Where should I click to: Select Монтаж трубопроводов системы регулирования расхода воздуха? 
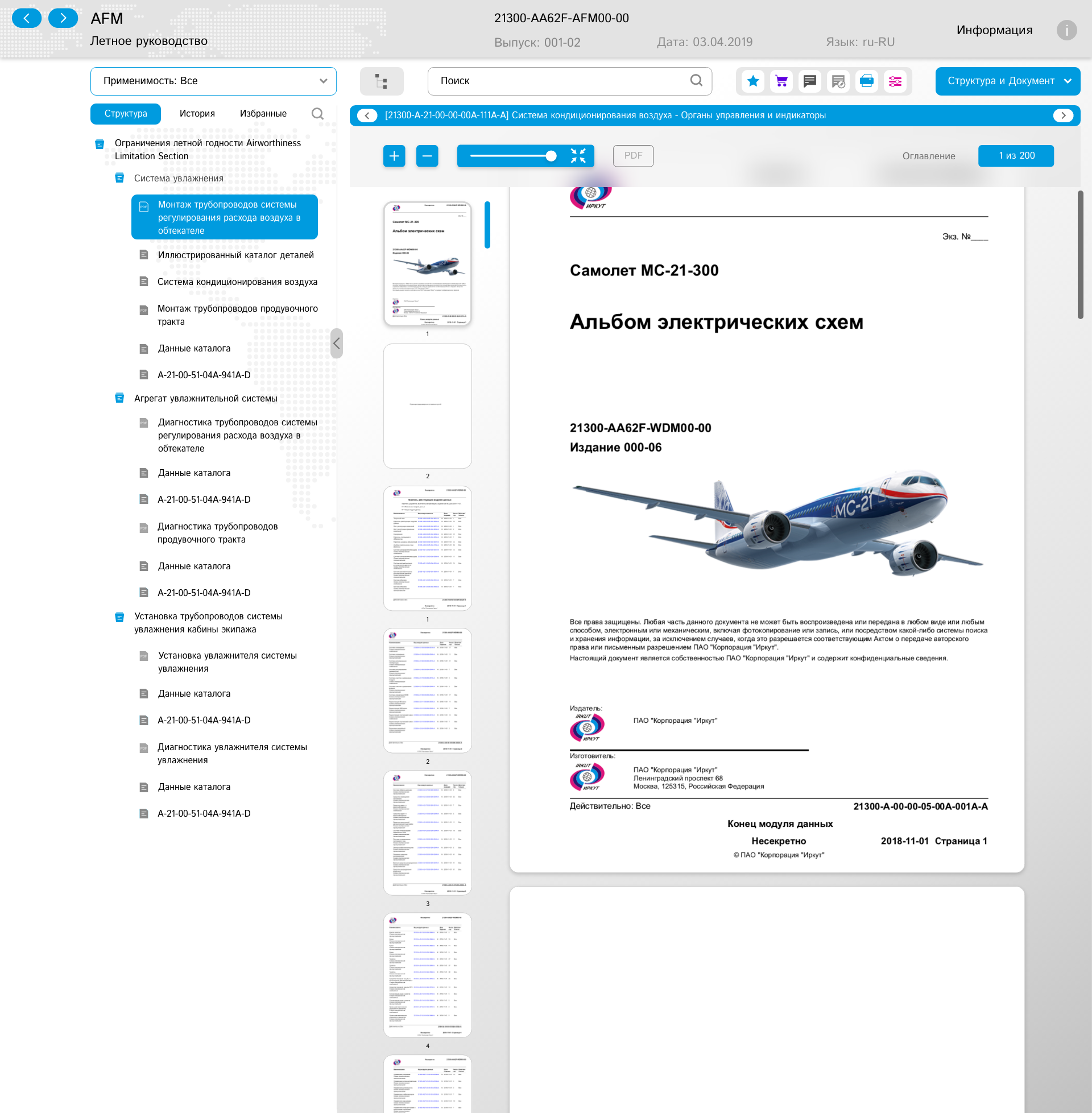click(224, 217)
